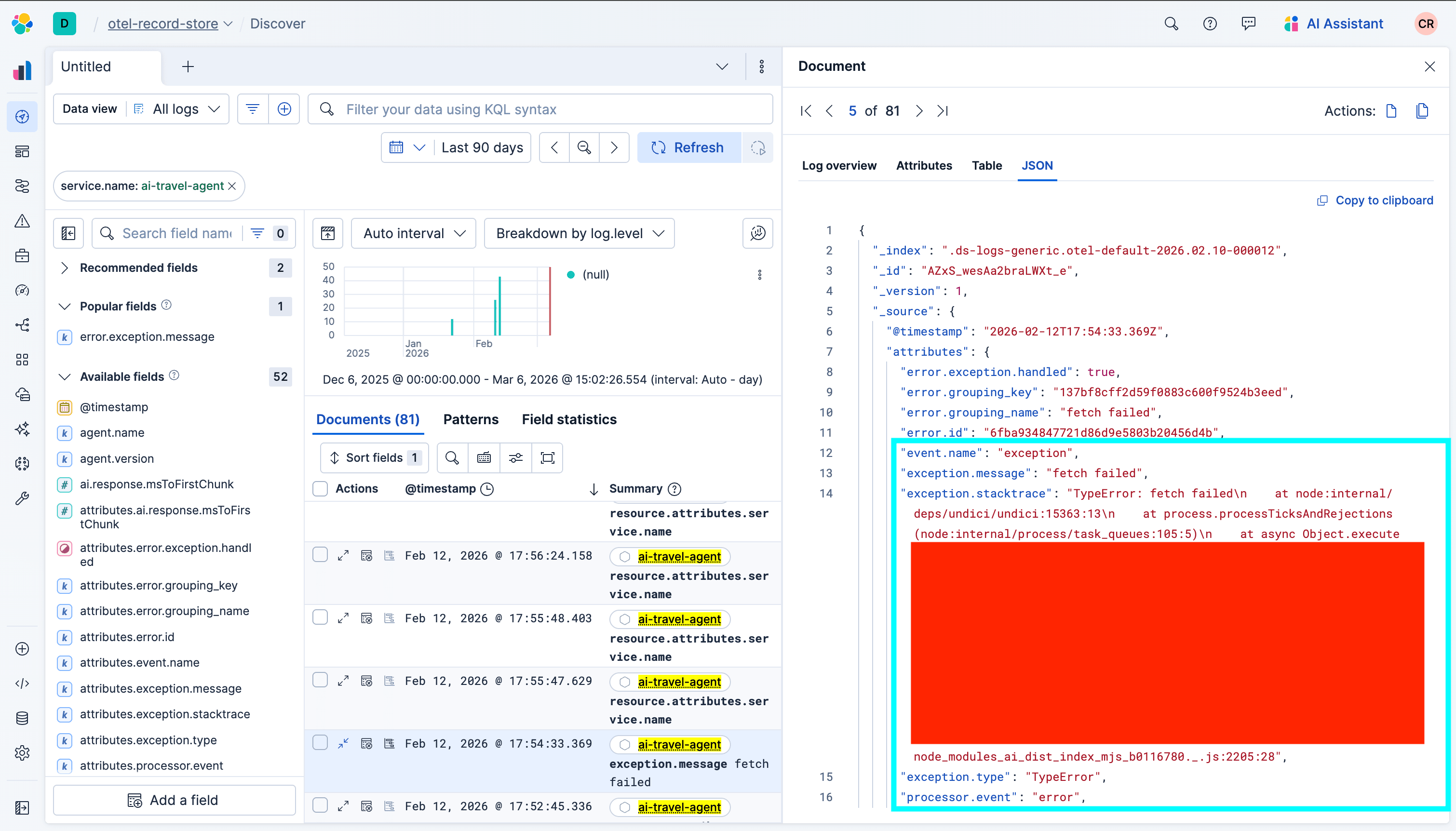Click the Refresh button
This screenshot has width=1456, height=831.
[688, 147]
